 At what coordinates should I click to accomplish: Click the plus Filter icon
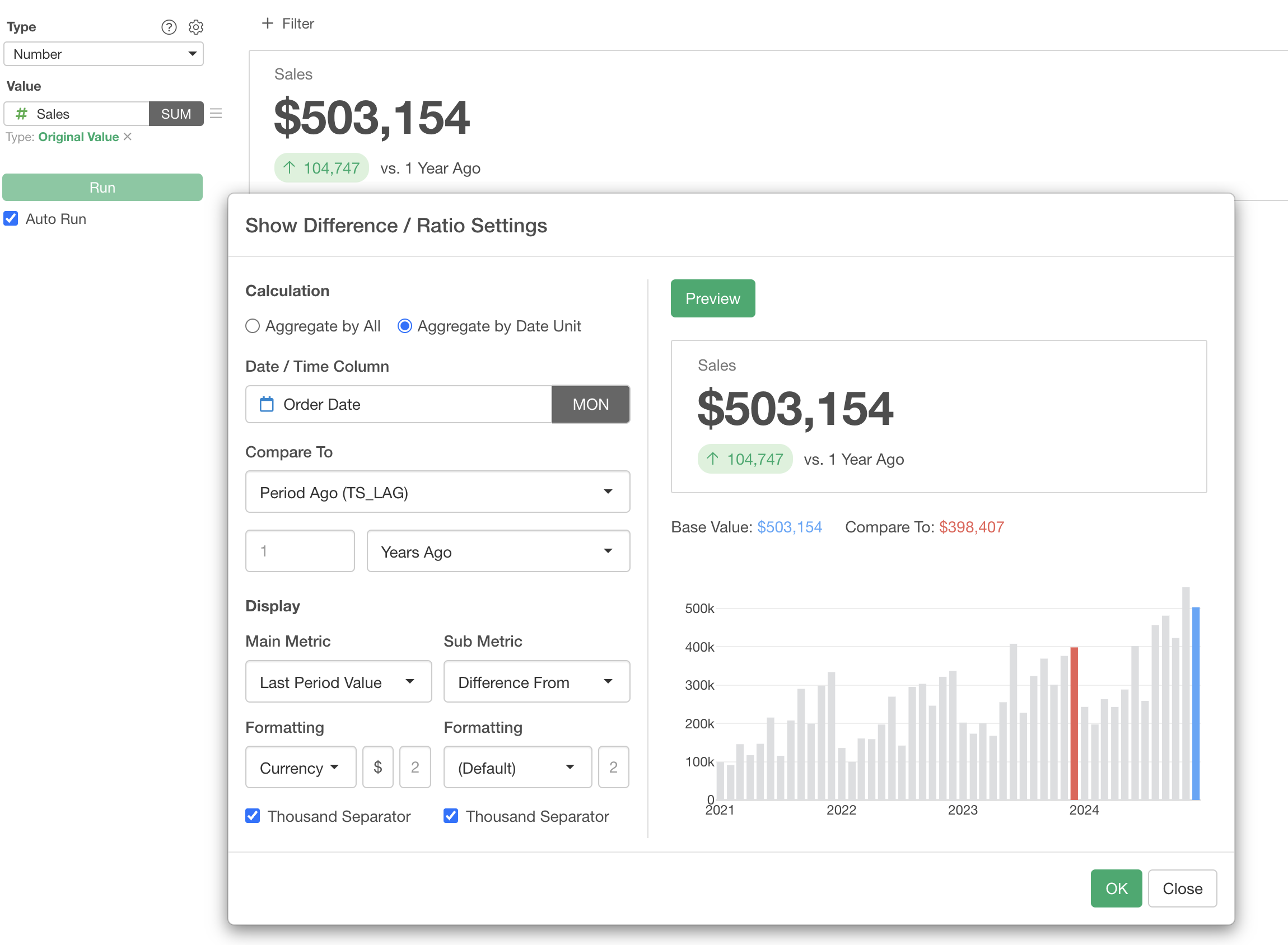point(267,24)
